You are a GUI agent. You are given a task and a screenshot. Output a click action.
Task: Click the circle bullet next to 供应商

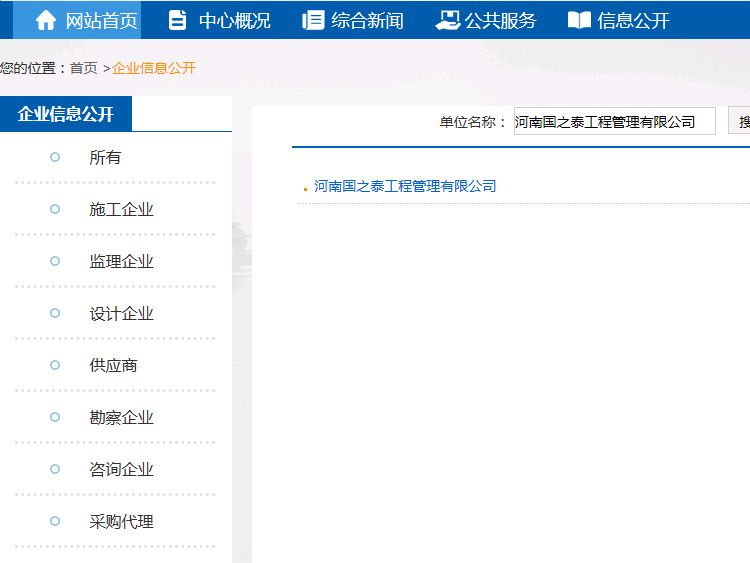[x=55, y=365]
